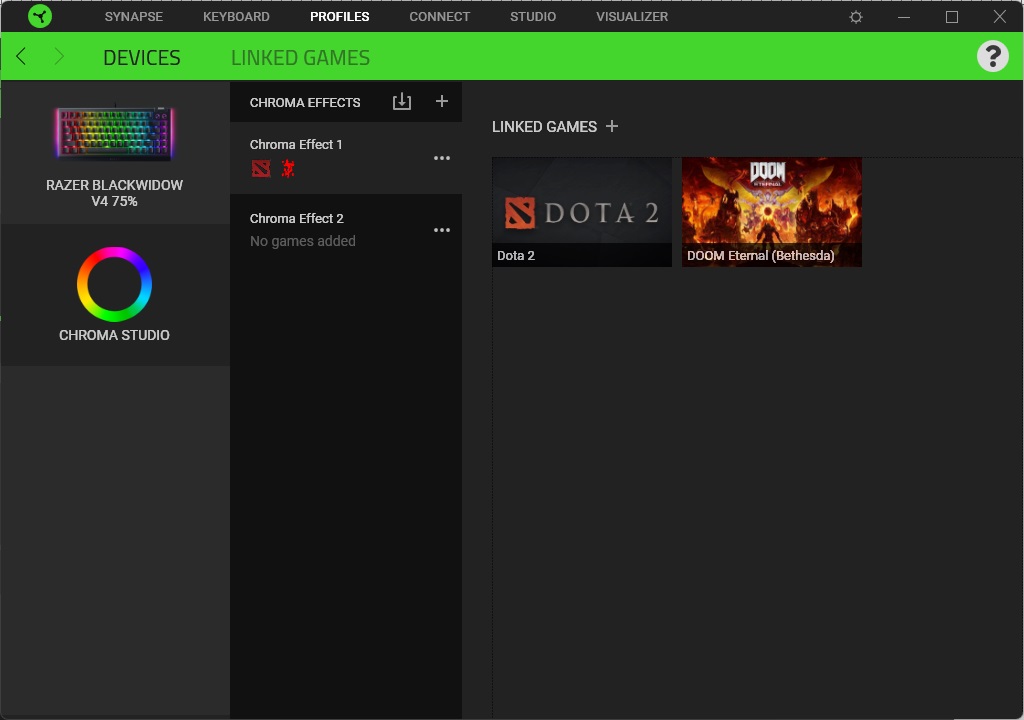Open Synapse settings gear
Screen dimensions: 1024x720
pos(856,17)
